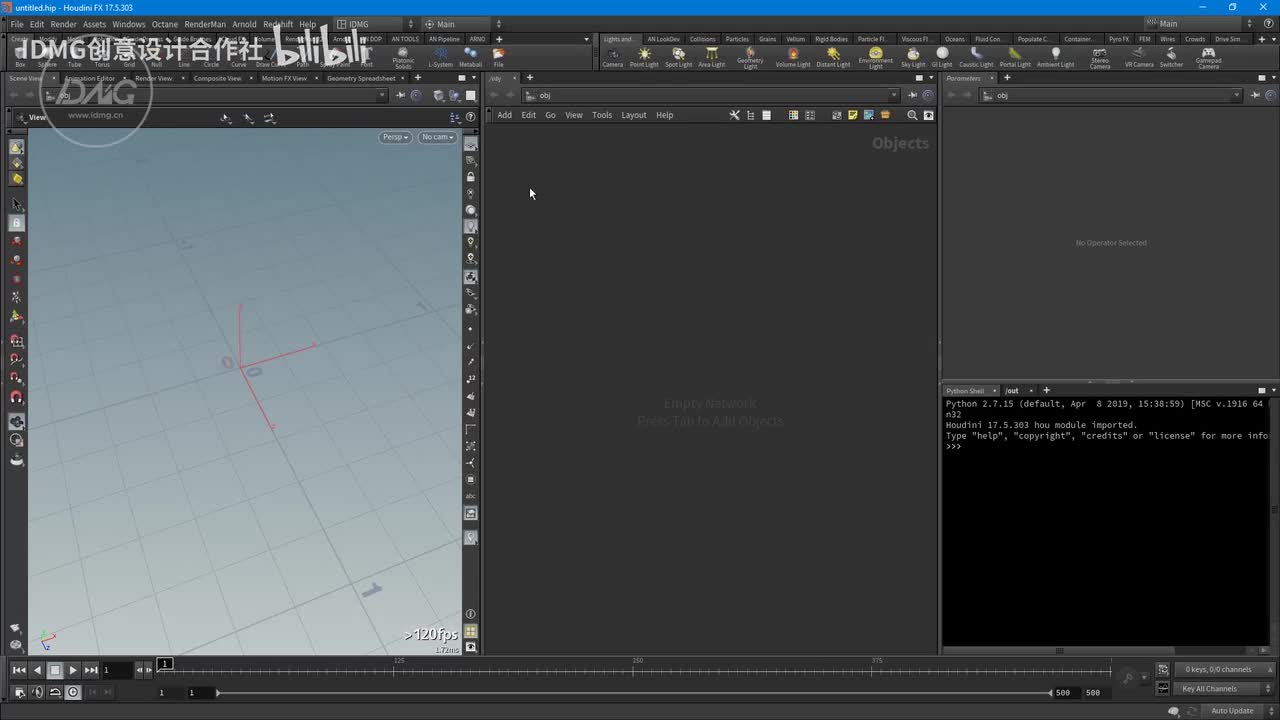Open the Render menu

63,24
